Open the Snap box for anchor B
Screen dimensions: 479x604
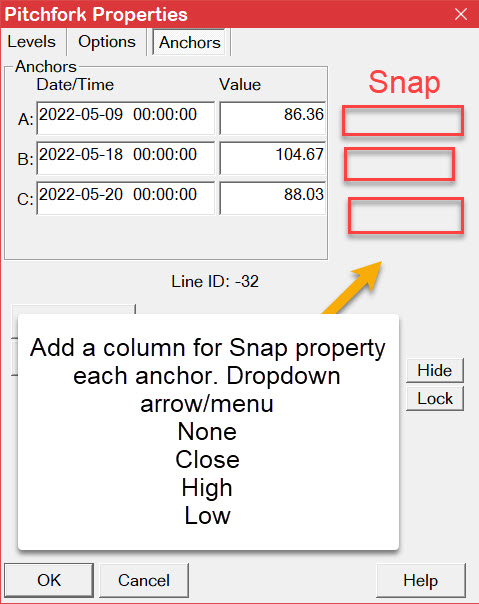click(x=399, y=164)
